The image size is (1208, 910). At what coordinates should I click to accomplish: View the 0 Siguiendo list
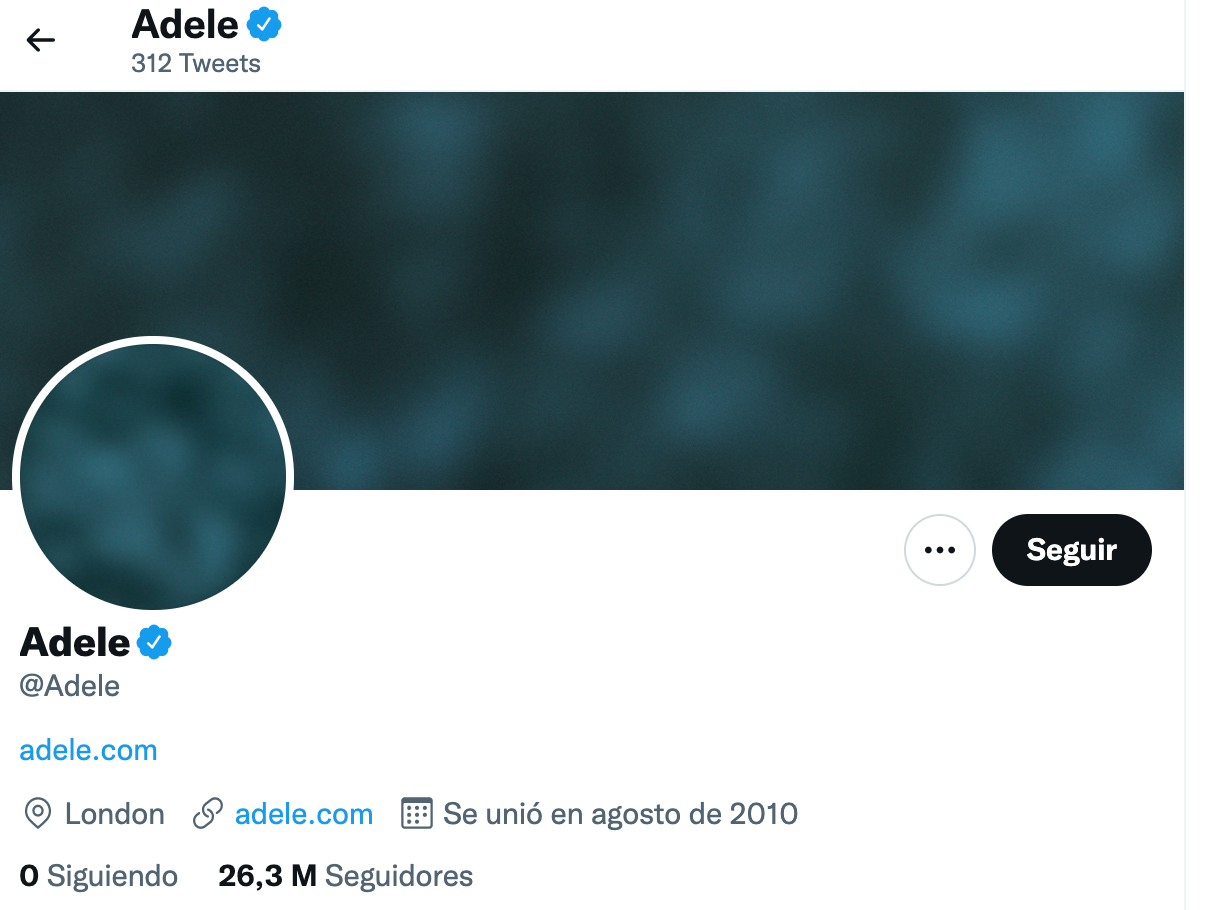(x=98, y=877)
